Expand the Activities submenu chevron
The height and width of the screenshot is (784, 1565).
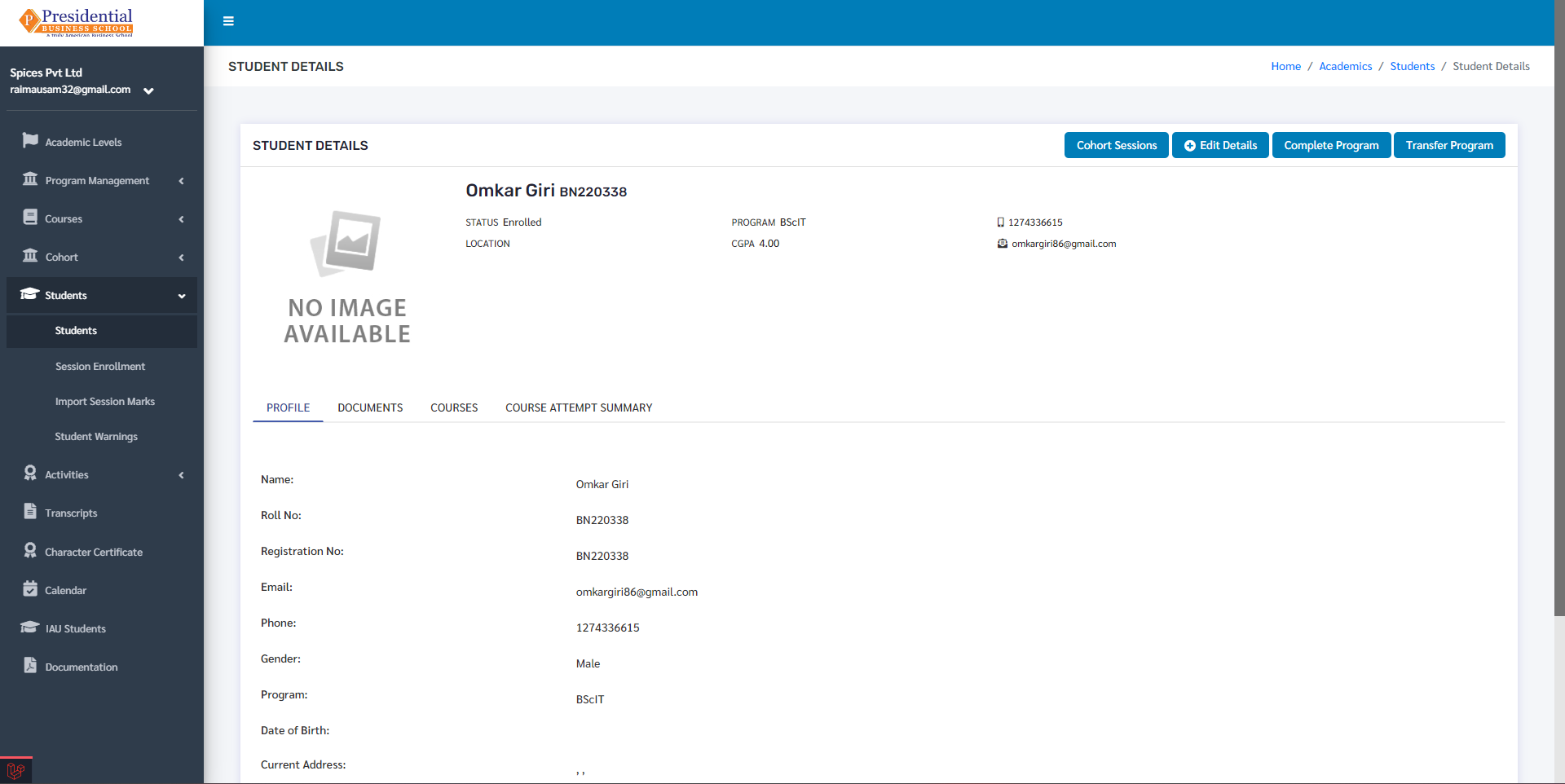pyautogui.click(x=181, y=475)
